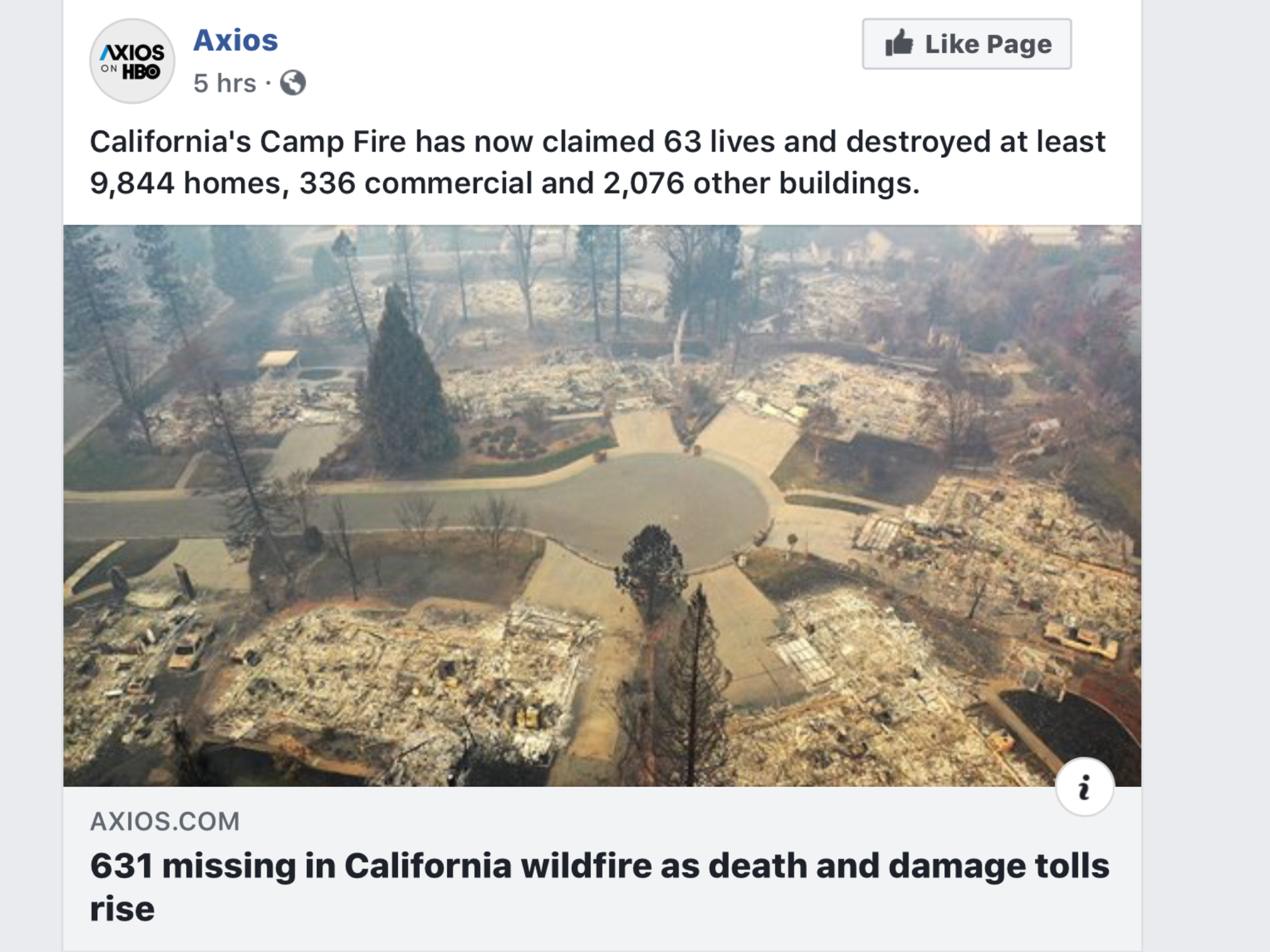1270x952 pixels.
Task: Click "9,844 homes" in the post text
Action: (185, 183)
